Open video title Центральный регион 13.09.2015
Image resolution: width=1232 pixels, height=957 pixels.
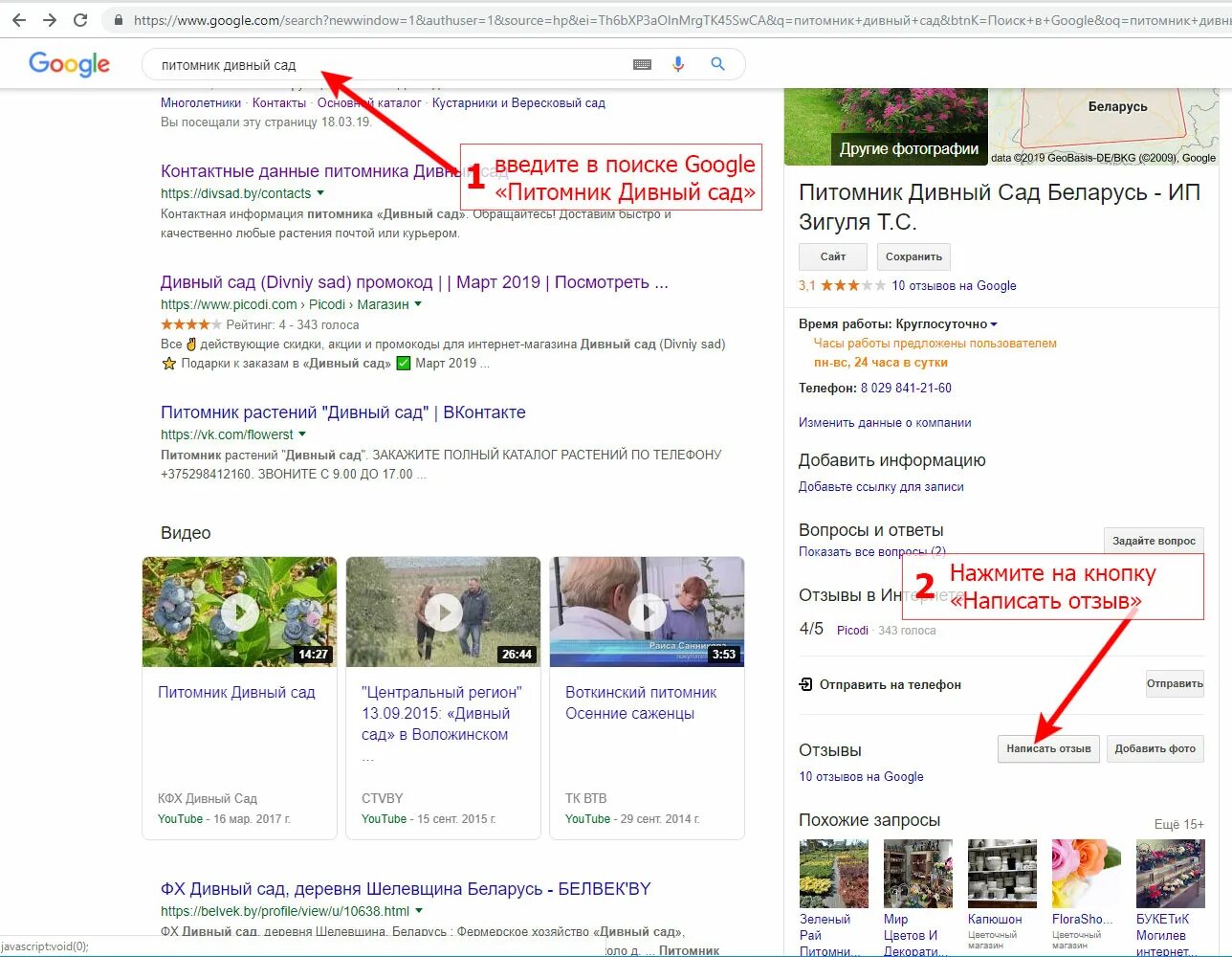click(x=441, y=713)
